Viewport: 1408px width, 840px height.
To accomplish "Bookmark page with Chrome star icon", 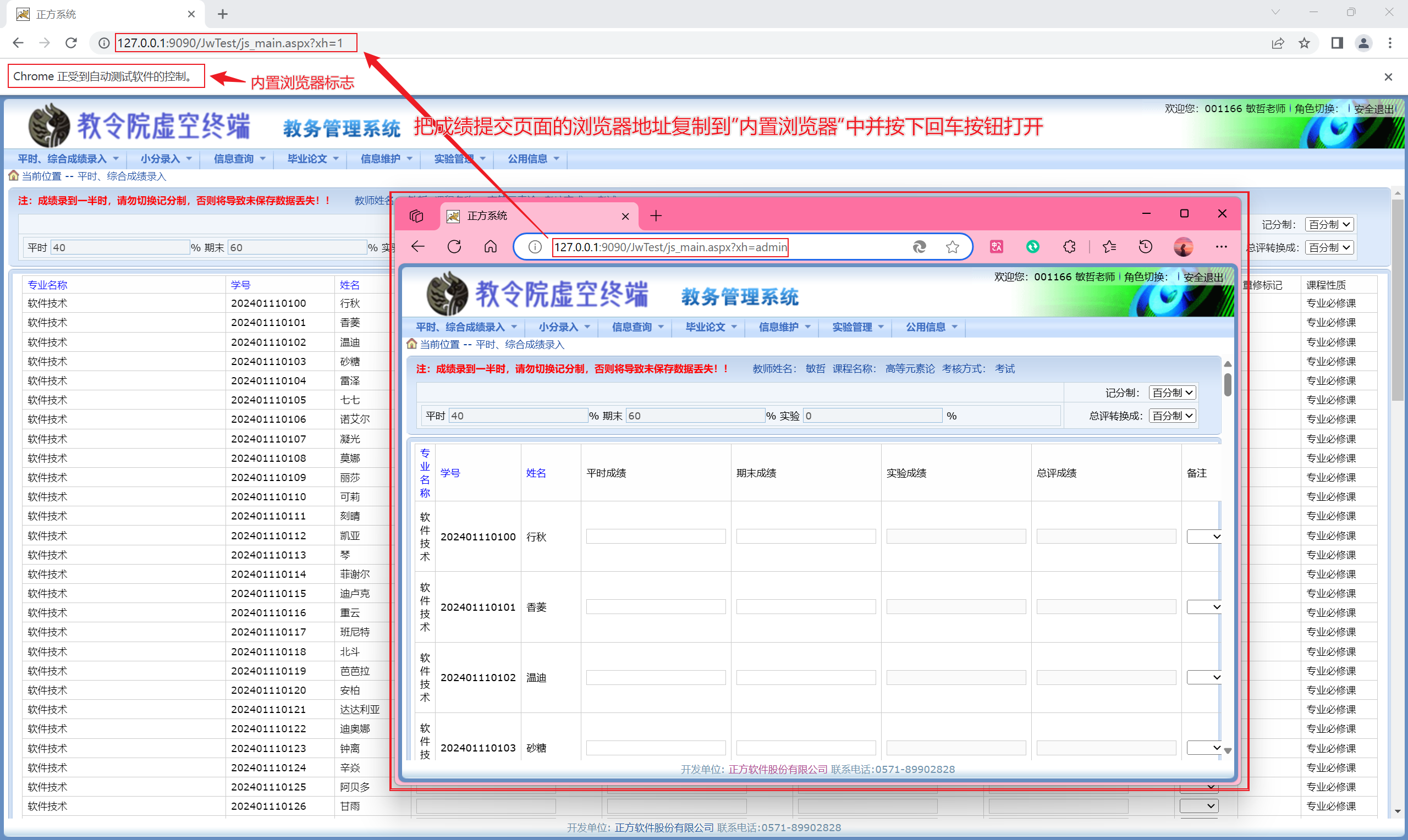I will 1305,43.
